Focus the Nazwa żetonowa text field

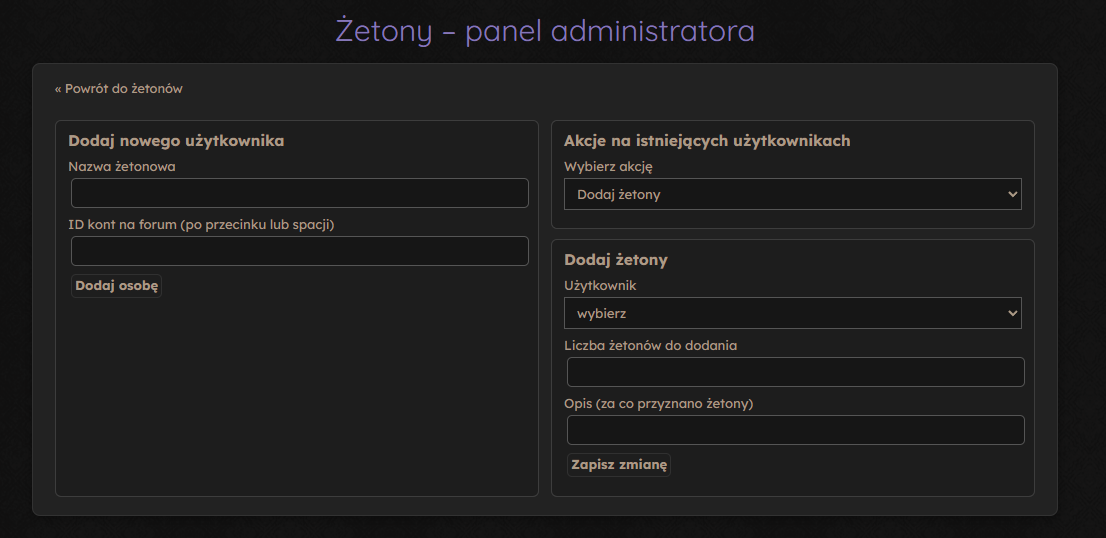pos(299,193)
